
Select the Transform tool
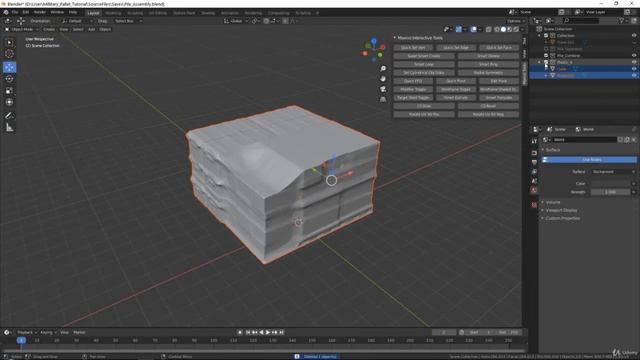[9, 102]
